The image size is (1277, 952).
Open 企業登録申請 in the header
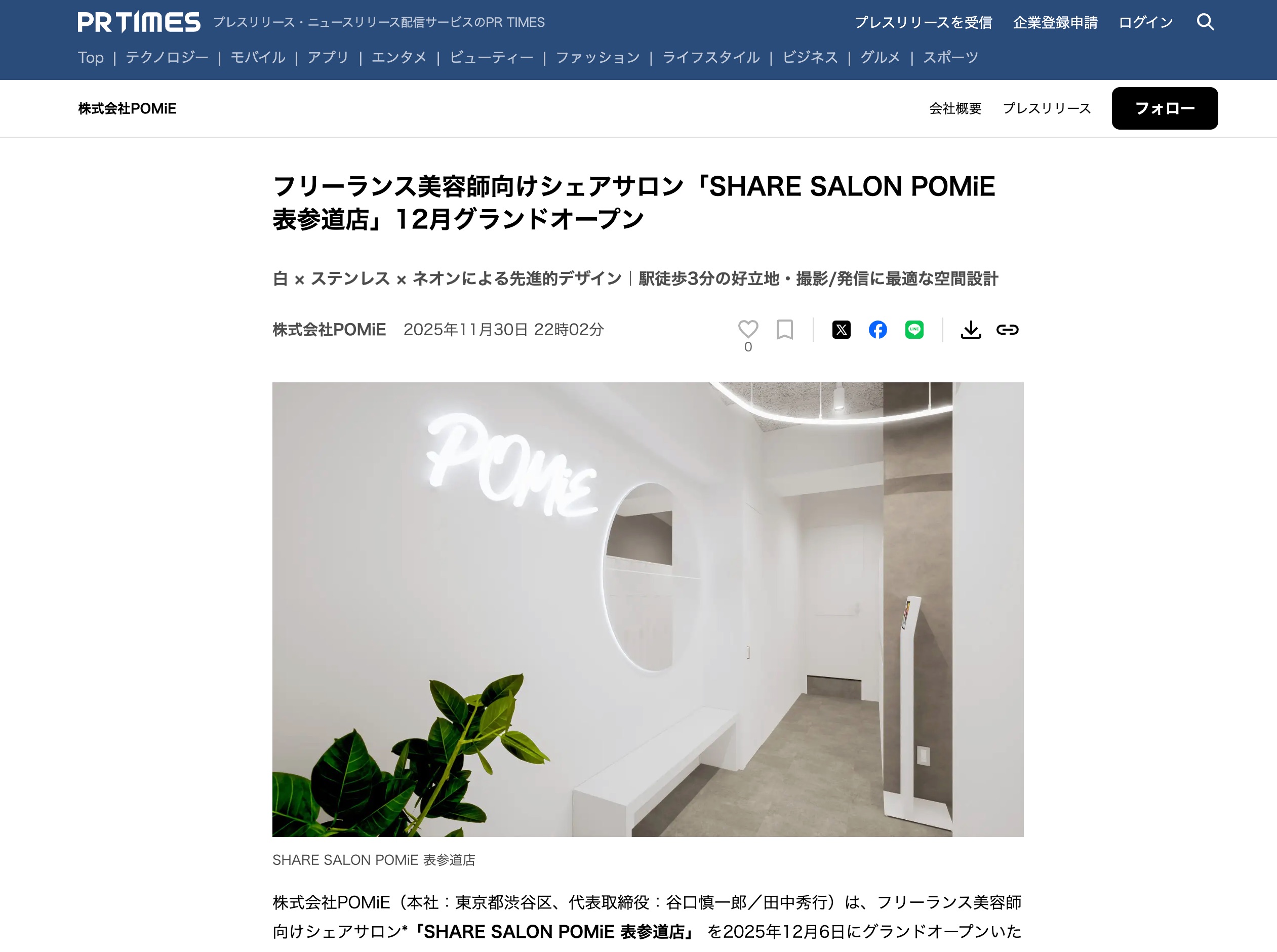1055,22
